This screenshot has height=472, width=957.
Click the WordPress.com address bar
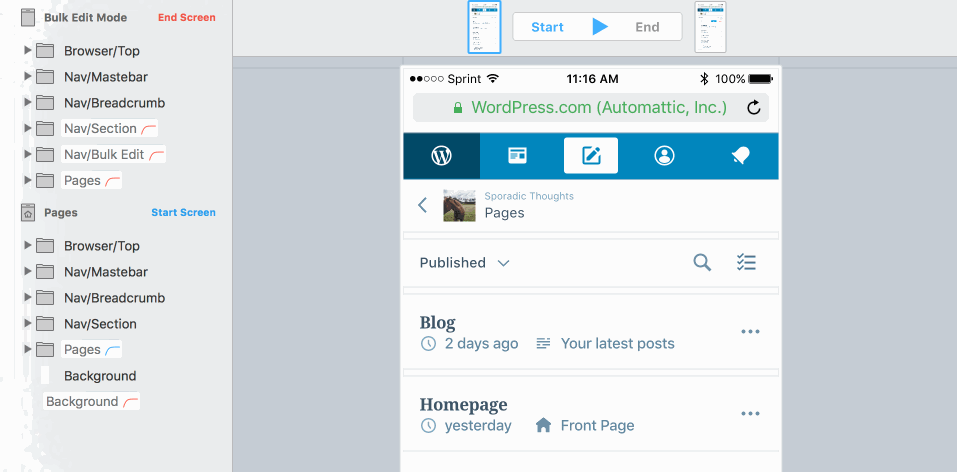click(591, 108)
